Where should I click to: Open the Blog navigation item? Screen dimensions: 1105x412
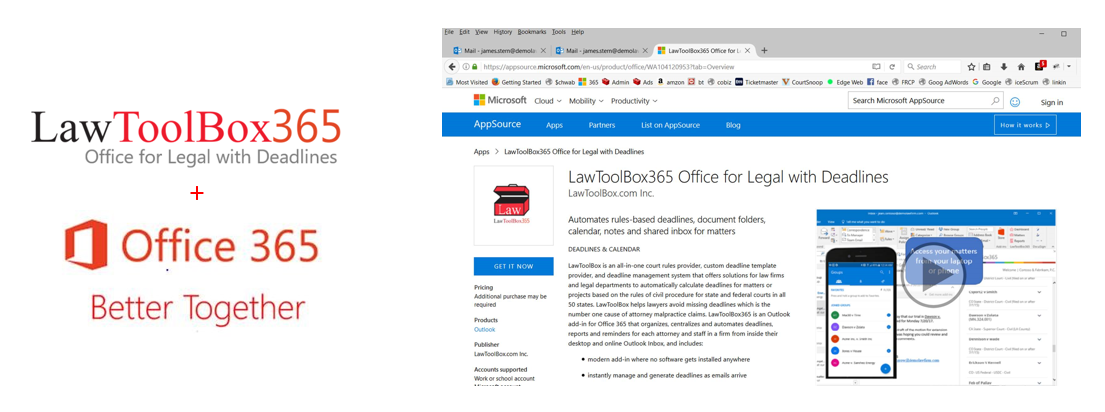pos(733,125)
